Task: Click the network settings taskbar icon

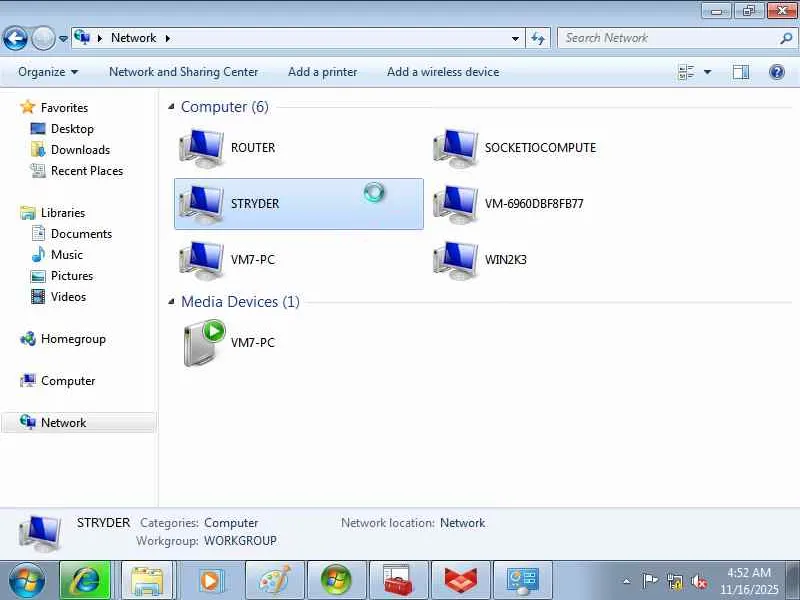Action: pyautogui.click(x=523, y=581)
